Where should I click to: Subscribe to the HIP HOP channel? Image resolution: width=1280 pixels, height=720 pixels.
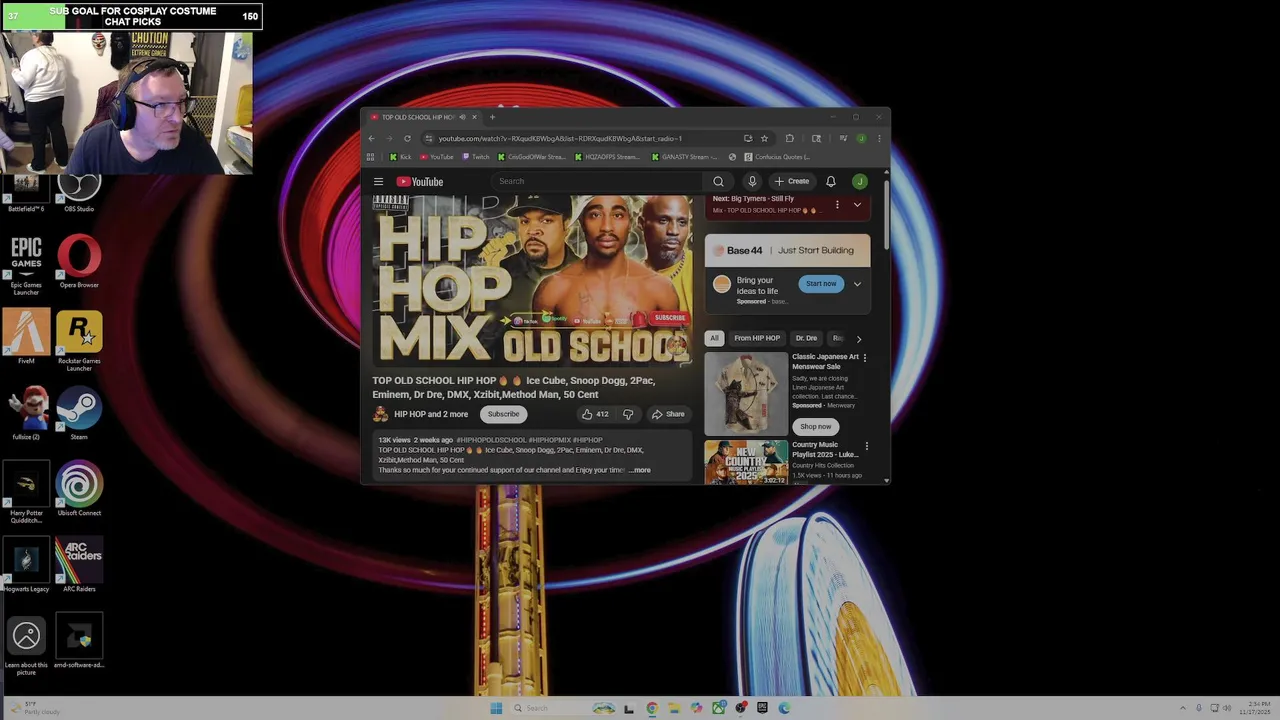click(x=503, y=414)
